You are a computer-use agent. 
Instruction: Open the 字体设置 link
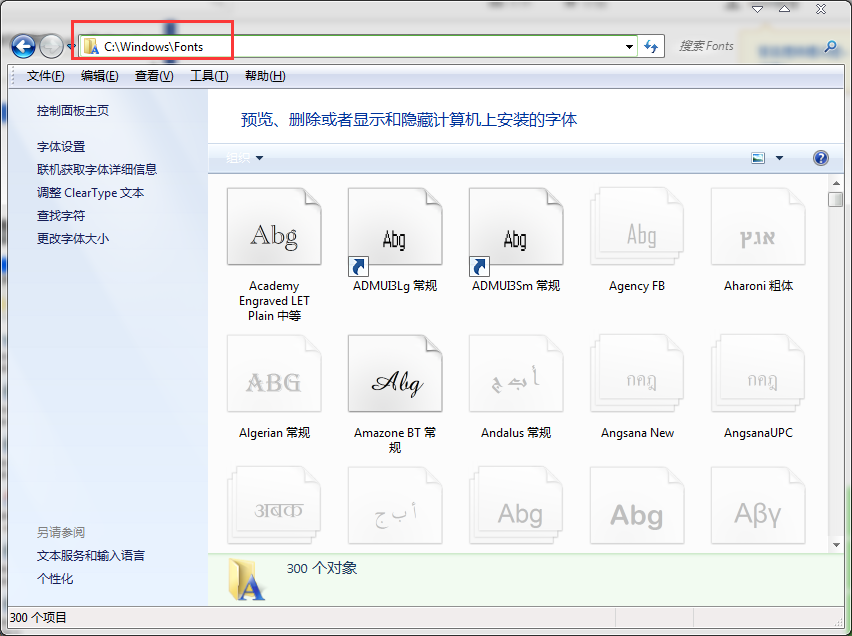coord(61,147)
